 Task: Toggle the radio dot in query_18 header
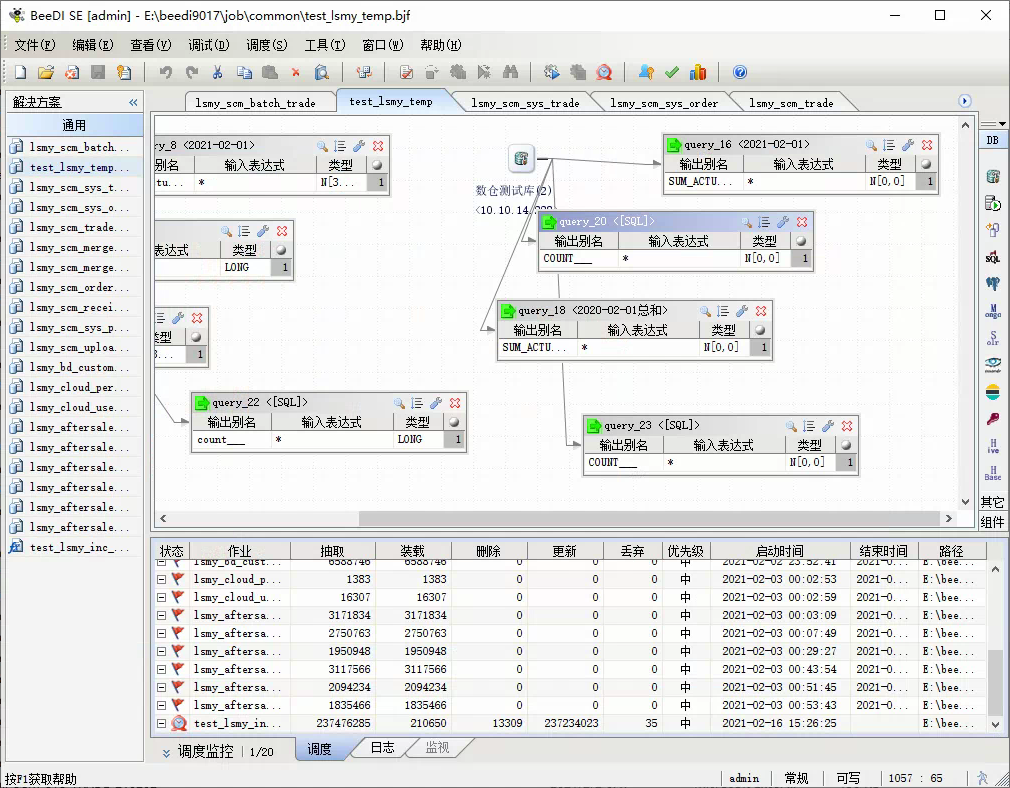coord(760,330)
